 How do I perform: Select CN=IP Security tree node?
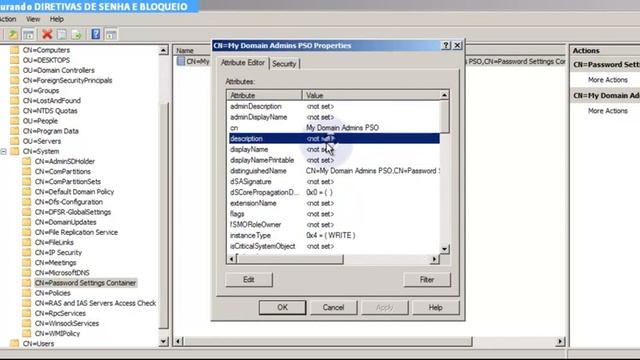point(58,253)
